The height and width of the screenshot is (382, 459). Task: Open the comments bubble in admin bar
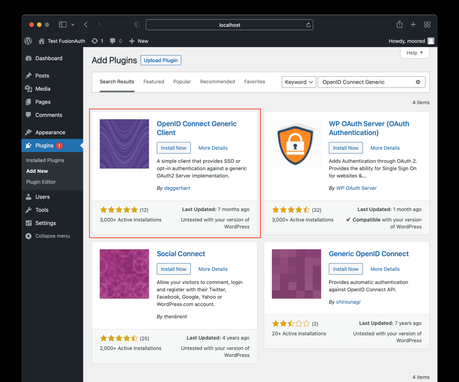[116, 41]
